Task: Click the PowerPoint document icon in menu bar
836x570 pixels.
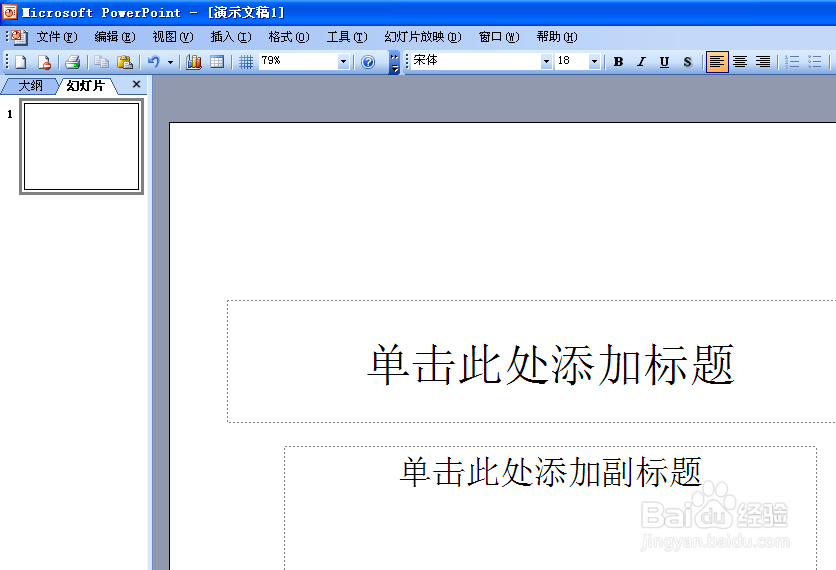Action: (x=19, y=37)
